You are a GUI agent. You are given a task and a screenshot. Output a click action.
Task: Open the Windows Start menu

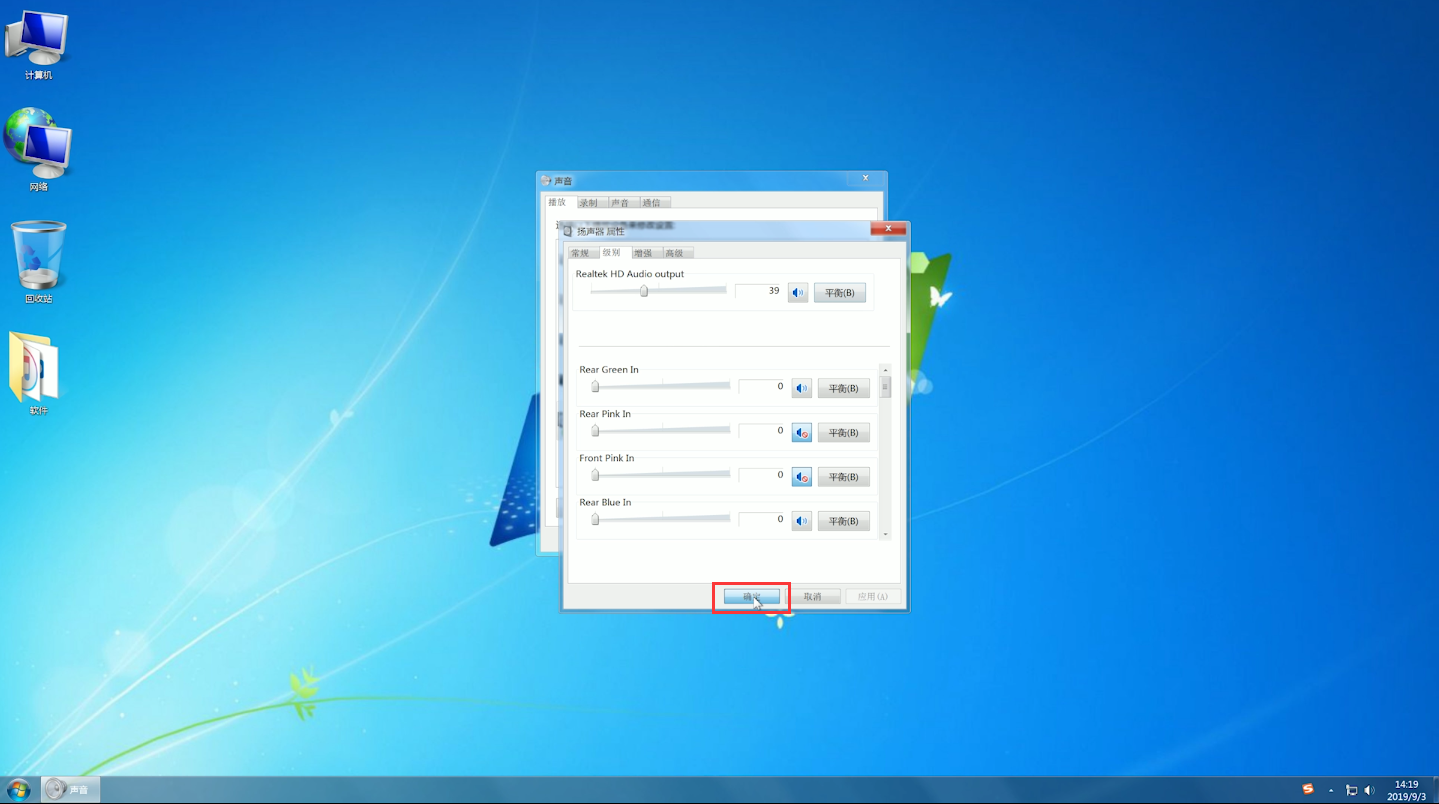[19, 789]
